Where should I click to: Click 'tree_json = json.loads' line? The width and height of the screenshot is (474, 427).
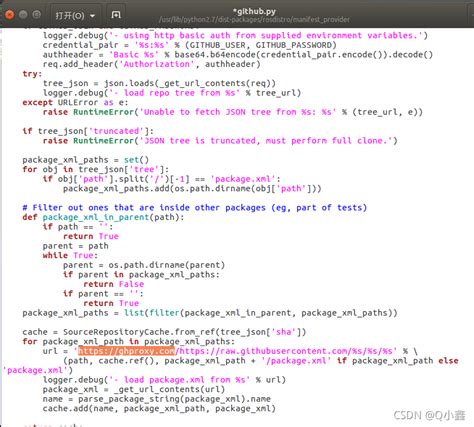point(159,83)
